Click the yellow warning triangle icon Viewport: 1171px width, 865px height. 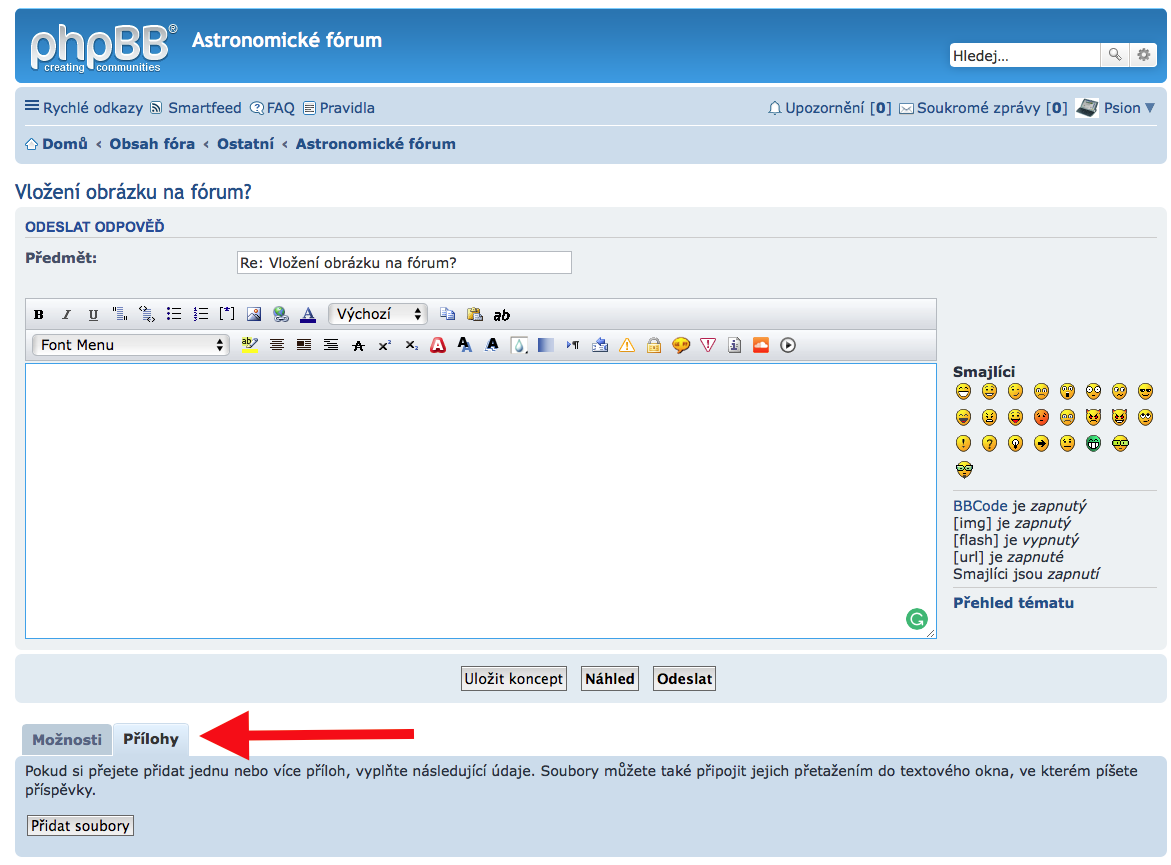coord(627,345)
